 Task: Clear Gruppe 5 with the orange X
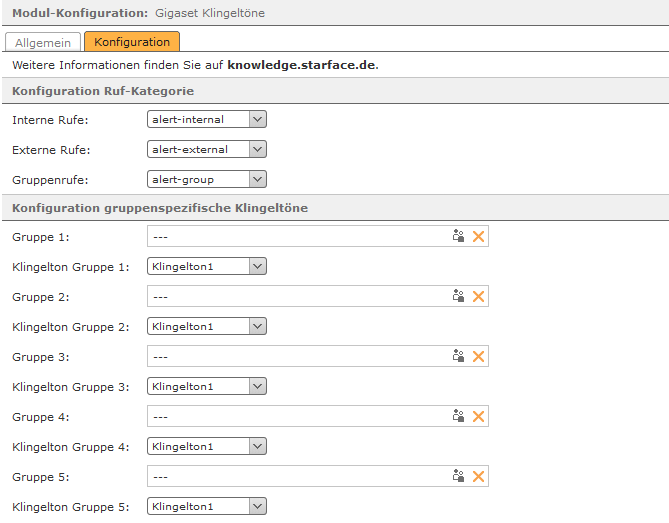point(478,476)
